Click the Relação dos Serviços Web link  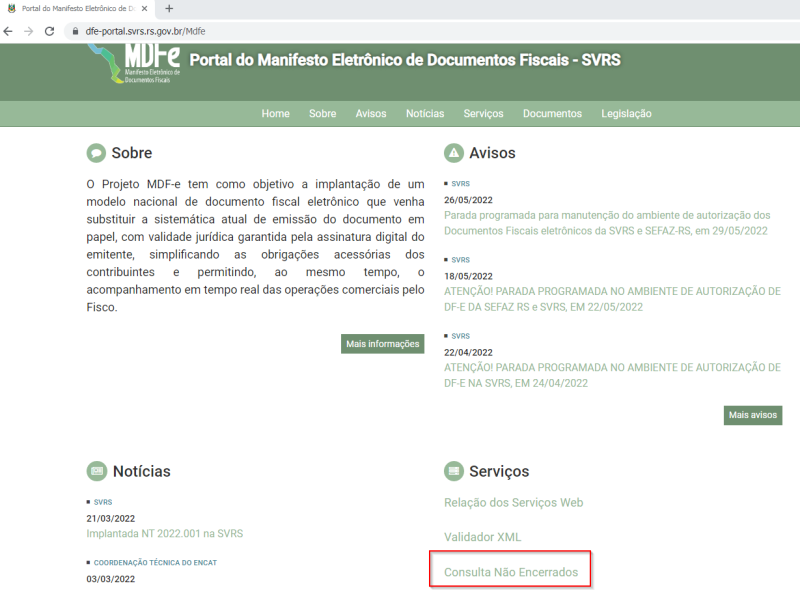514,502
